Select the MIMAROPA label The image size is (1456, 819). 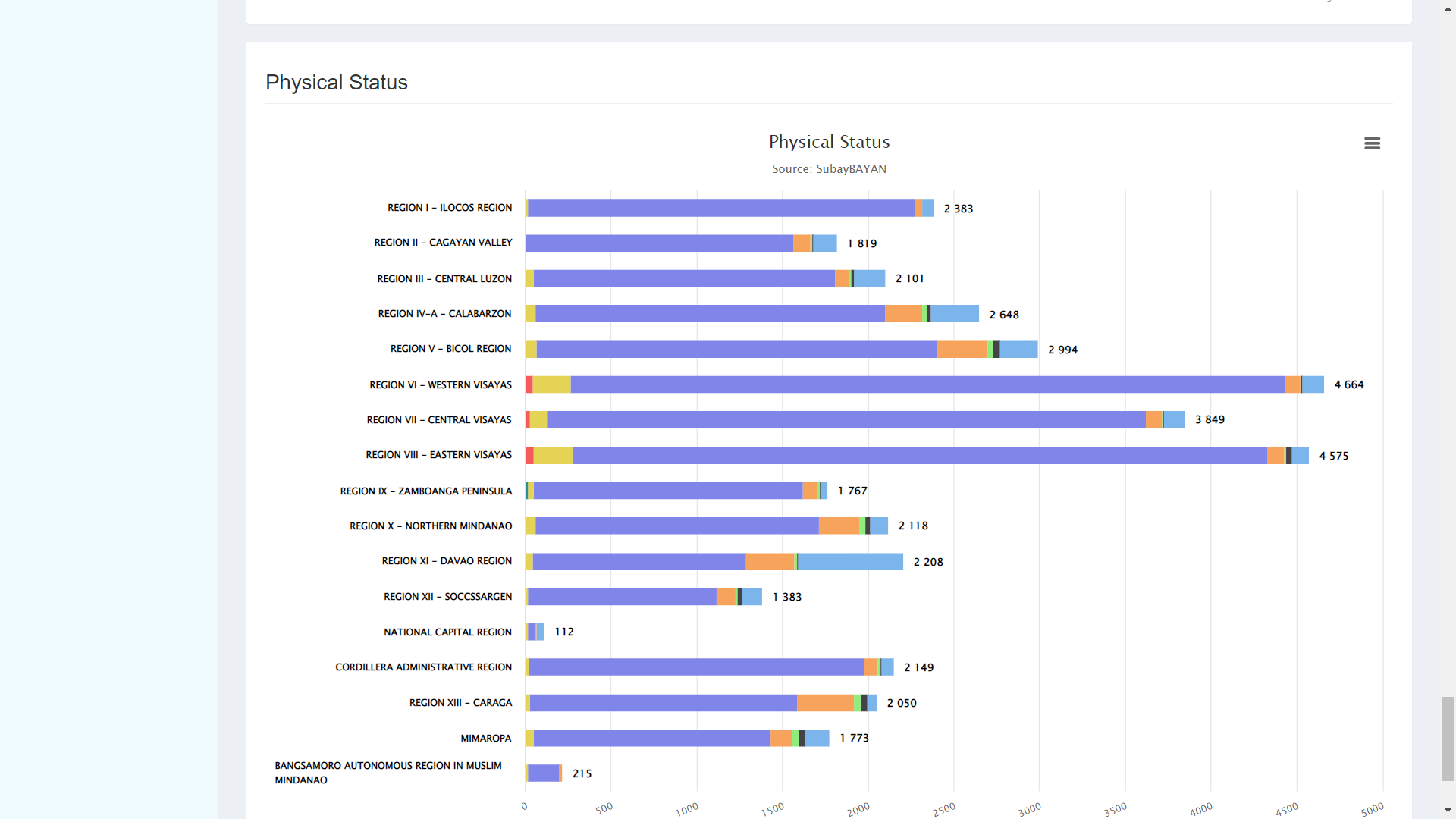tap(485, 739)
